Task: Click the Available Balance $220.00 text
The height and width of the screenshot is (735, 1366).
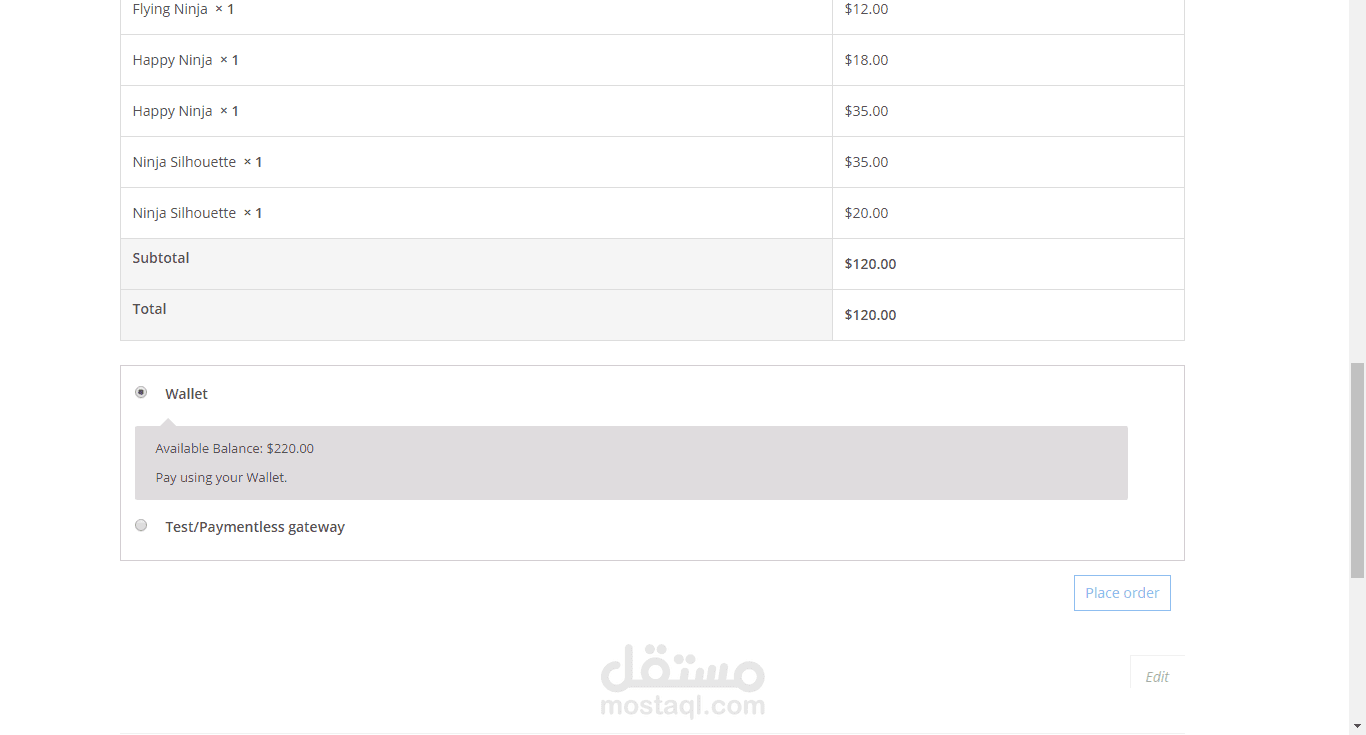Action: pos(235,449)
